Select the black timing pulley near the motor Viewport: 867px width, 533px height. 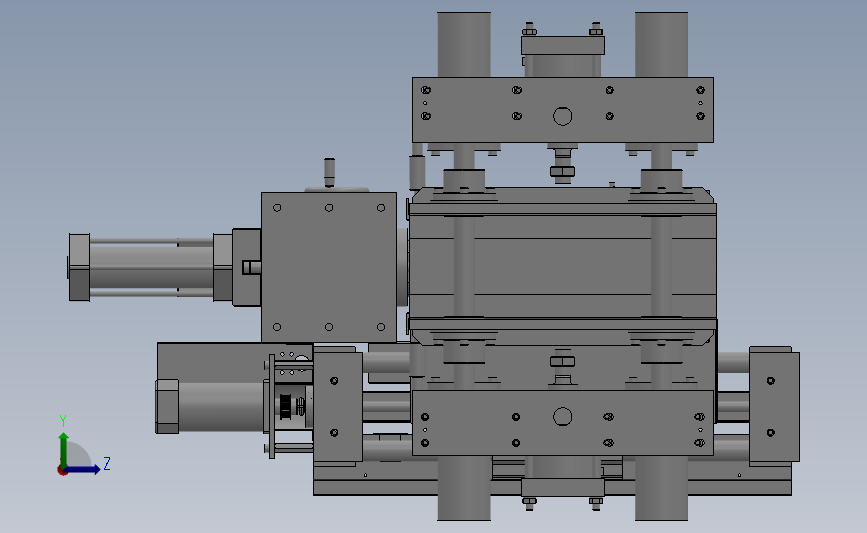[x=285, y=407]
